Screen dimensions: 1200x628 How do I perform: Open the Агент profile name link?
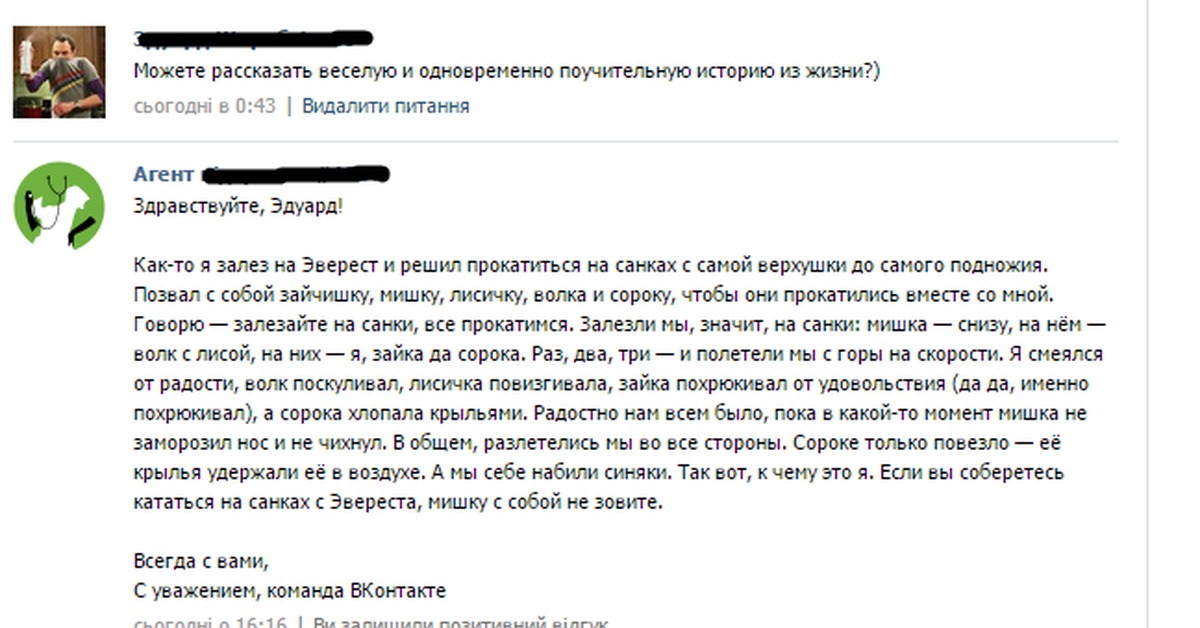tap(163, 175)
